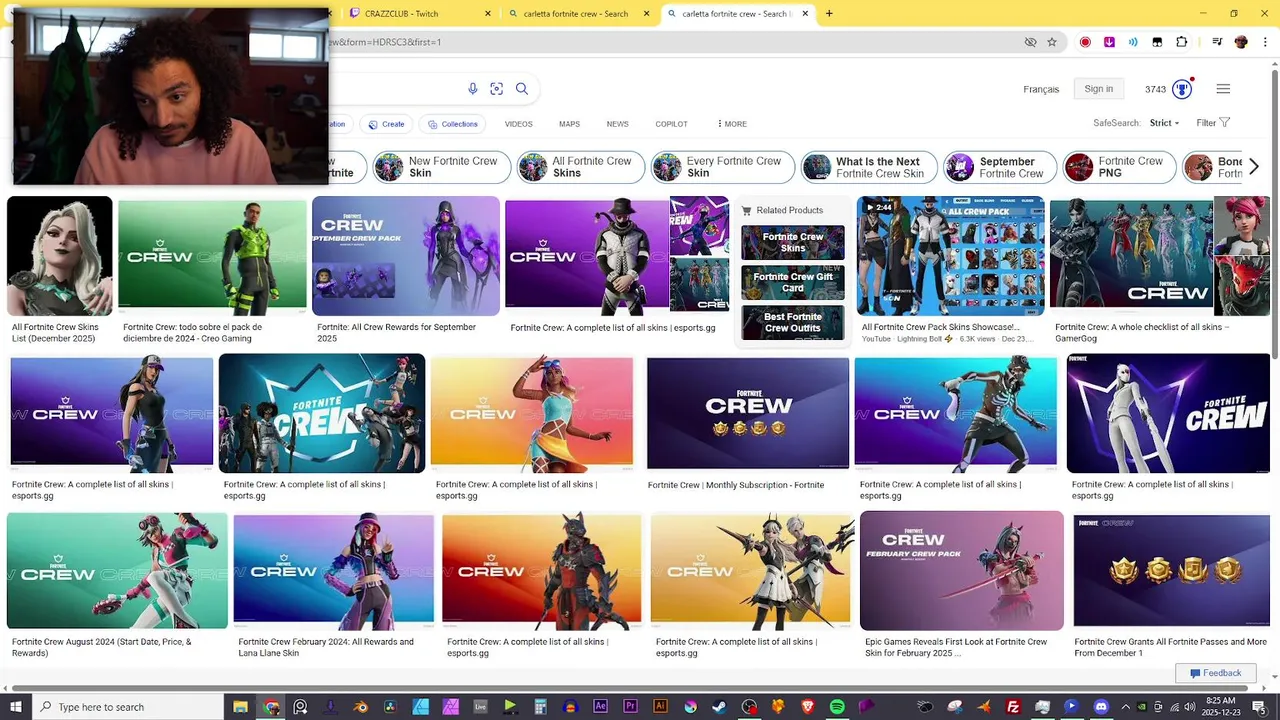This screenshot has width=1280, height=720.
Task: Click the Sign in button
Action: 1098,89
